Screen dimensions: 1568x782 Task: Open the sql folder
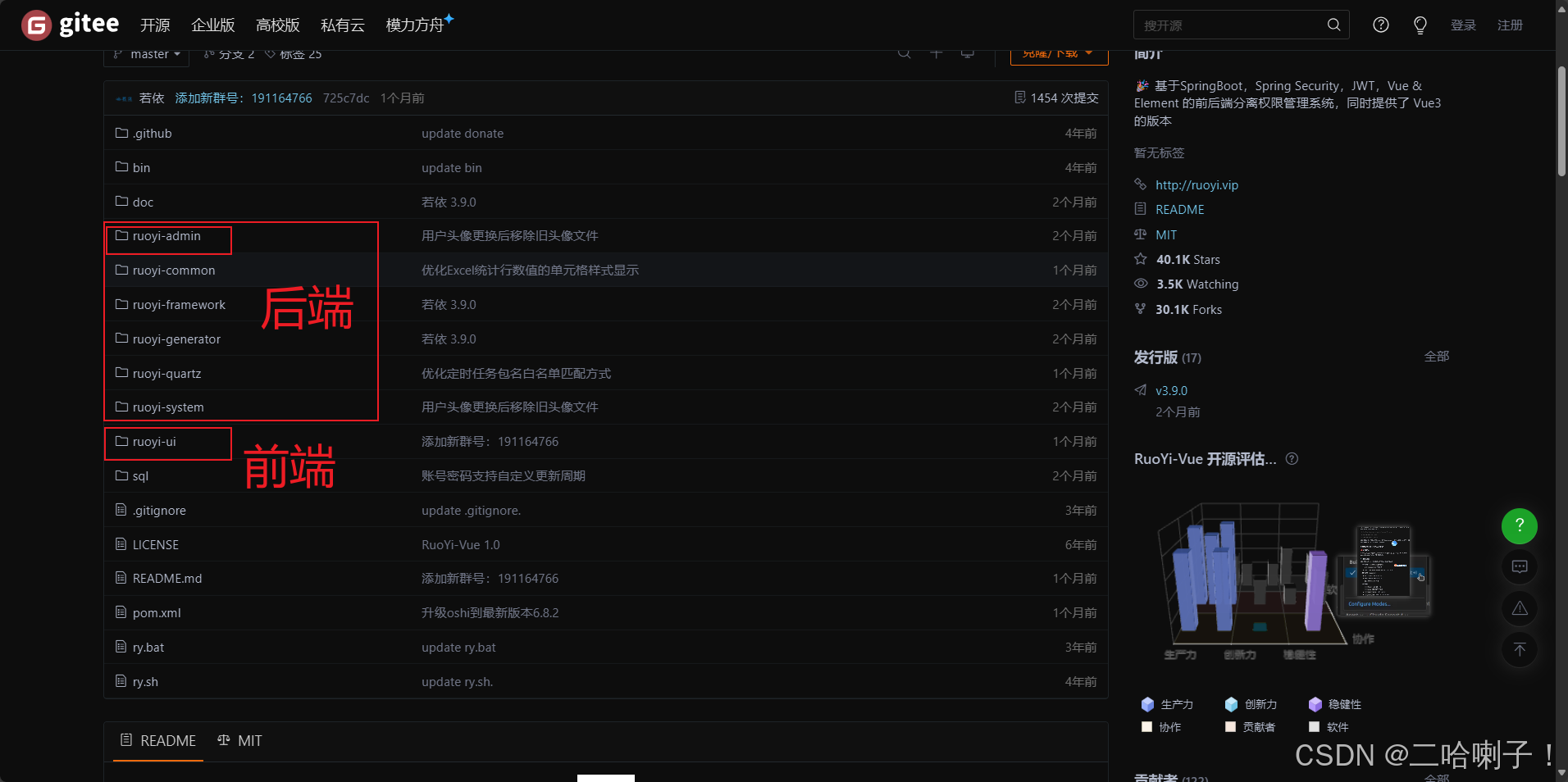coord(140,476)
